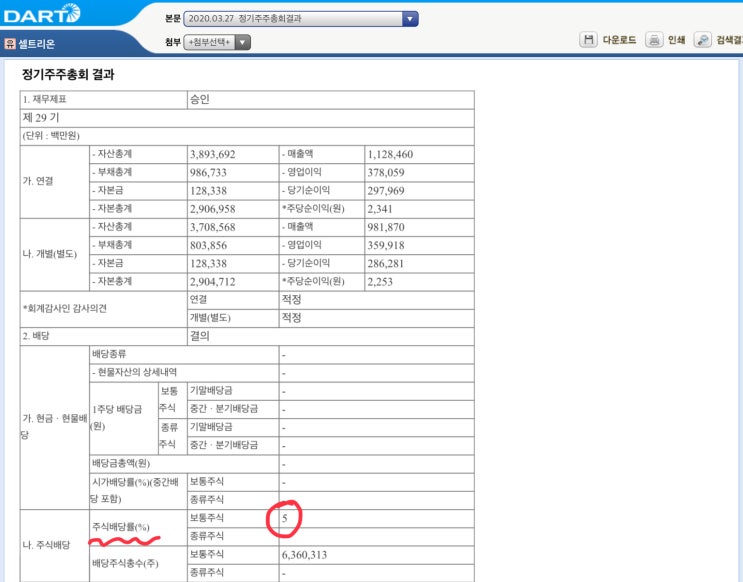Screen dimensions: 743x582
Task: Click the '(단위 : 백만원)' row
Action: (x=247, y=136)
